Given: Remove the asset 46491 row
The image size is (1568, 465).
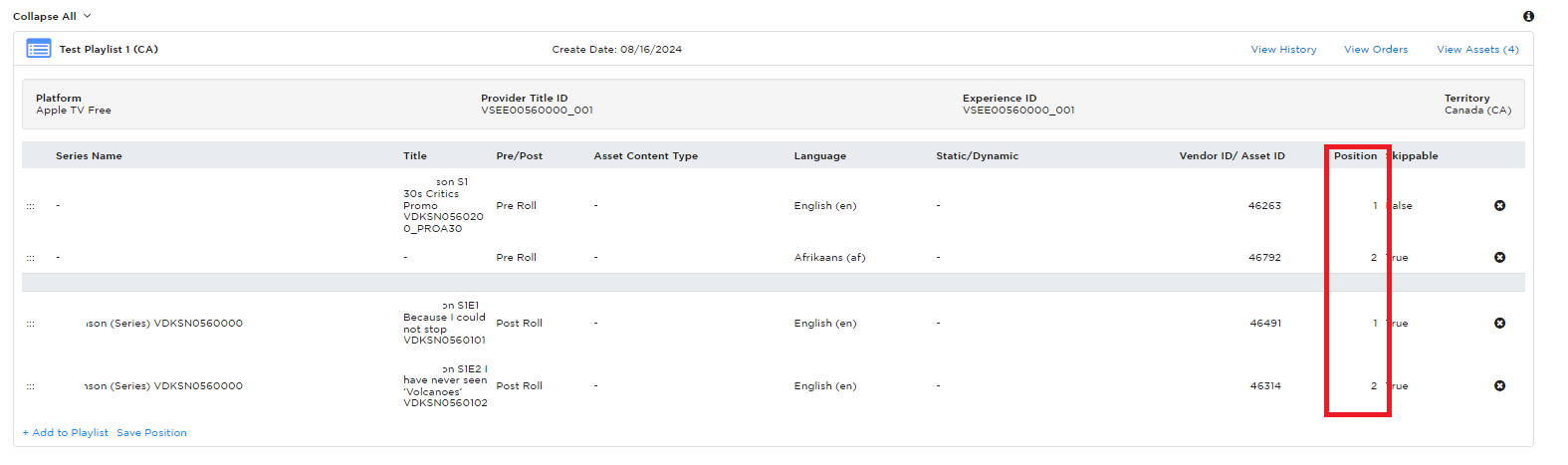Looking at the screenshot, I should (1499, 324).
